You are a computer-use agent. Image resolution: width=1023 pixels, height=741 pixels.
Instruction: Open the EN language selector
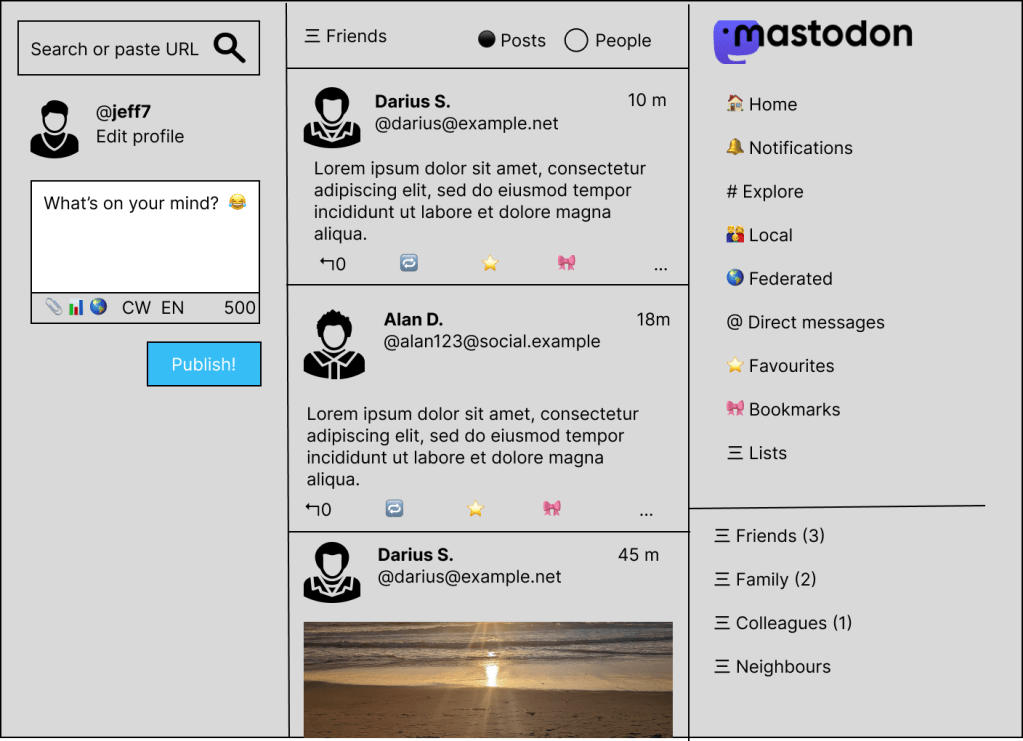pyautogui.click(x=173, y=308)
